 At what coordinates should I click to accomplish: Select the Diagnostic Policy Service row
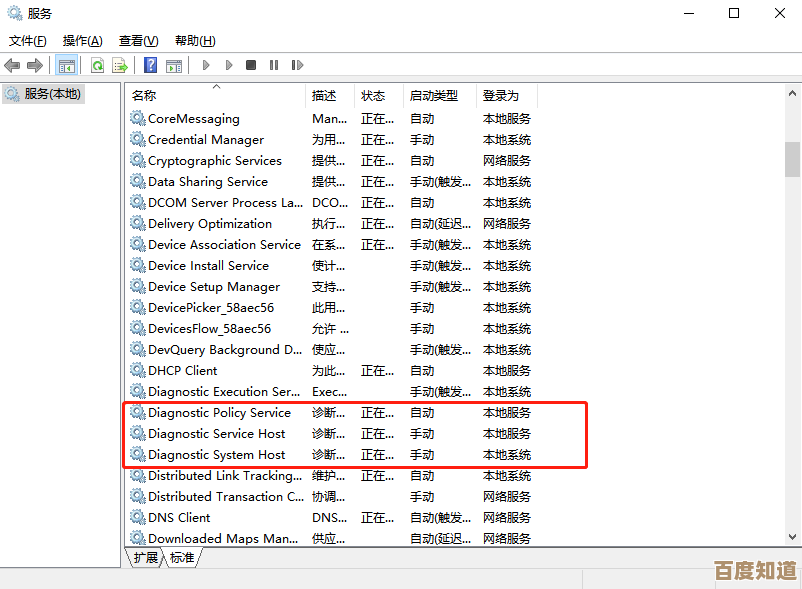[219, 413]
